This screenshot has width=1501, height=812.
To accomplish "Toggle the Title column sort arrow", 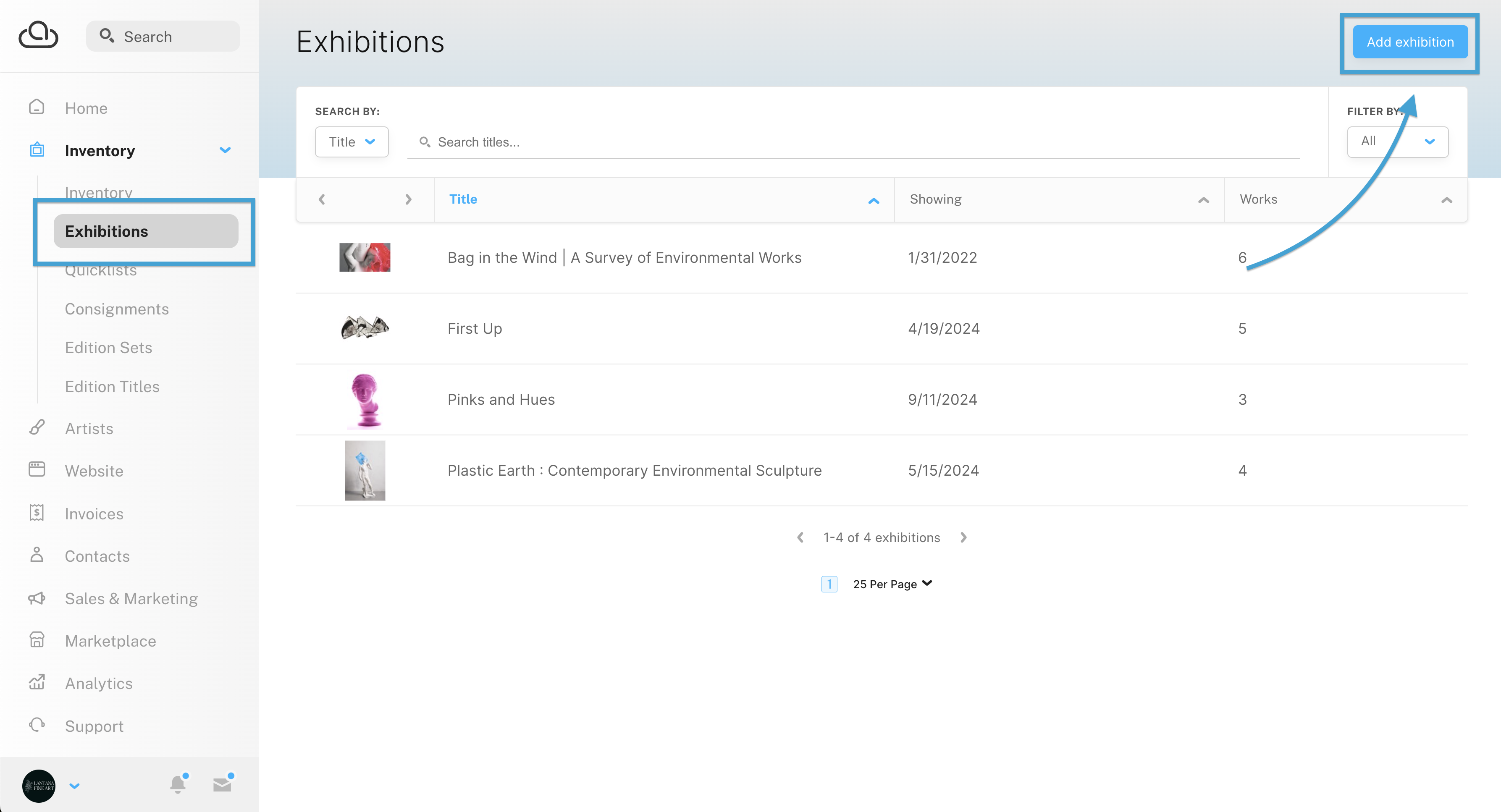I will tap(874, 200).
